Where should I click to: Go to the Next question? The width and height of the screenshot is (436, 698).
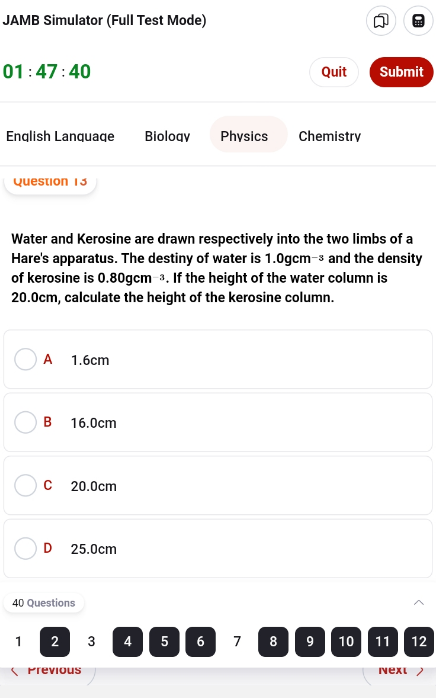[x=399, y=670]
